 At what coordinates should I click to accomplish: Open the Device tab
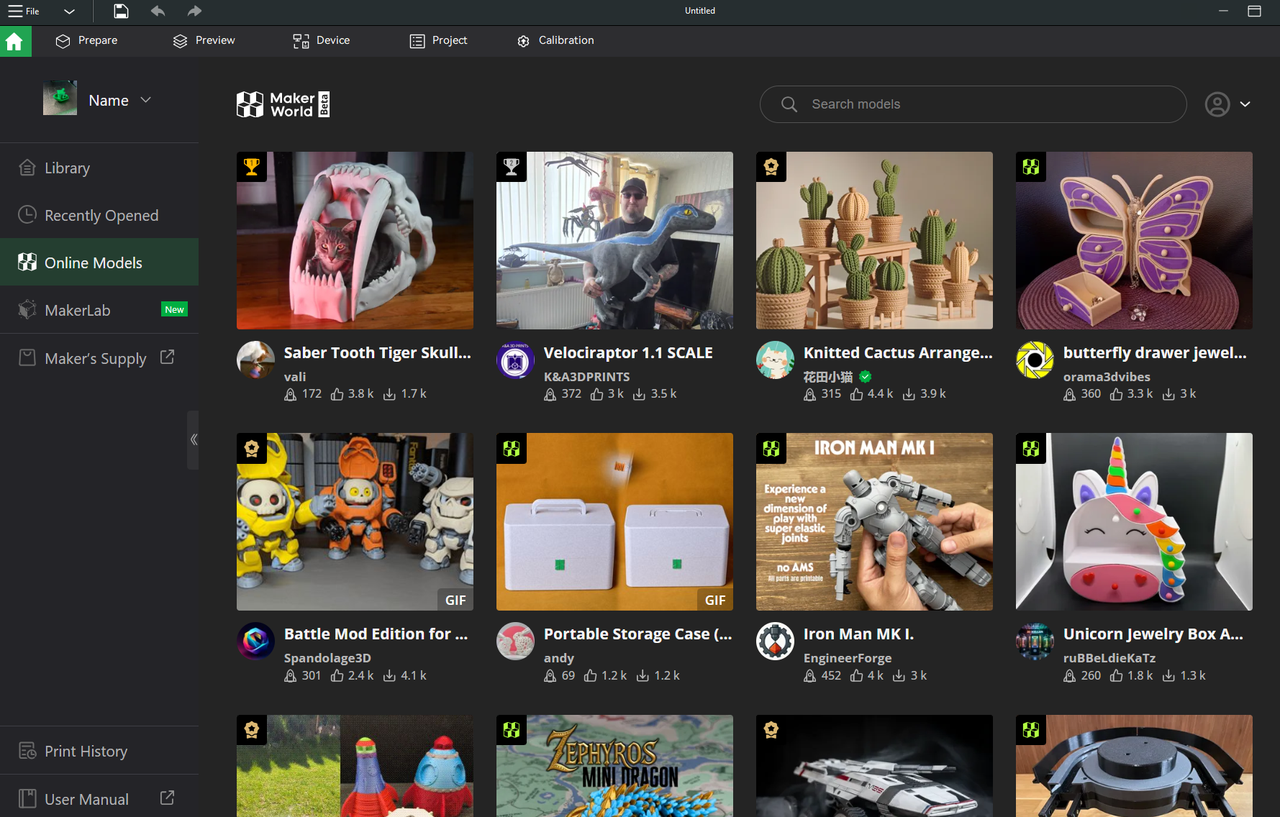coord(321,41)
